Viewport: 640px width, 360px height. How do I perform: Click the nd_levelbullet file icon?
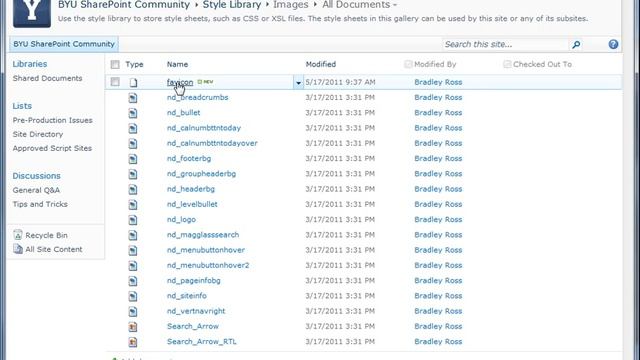pyautogui.click(x=133, y=204)
